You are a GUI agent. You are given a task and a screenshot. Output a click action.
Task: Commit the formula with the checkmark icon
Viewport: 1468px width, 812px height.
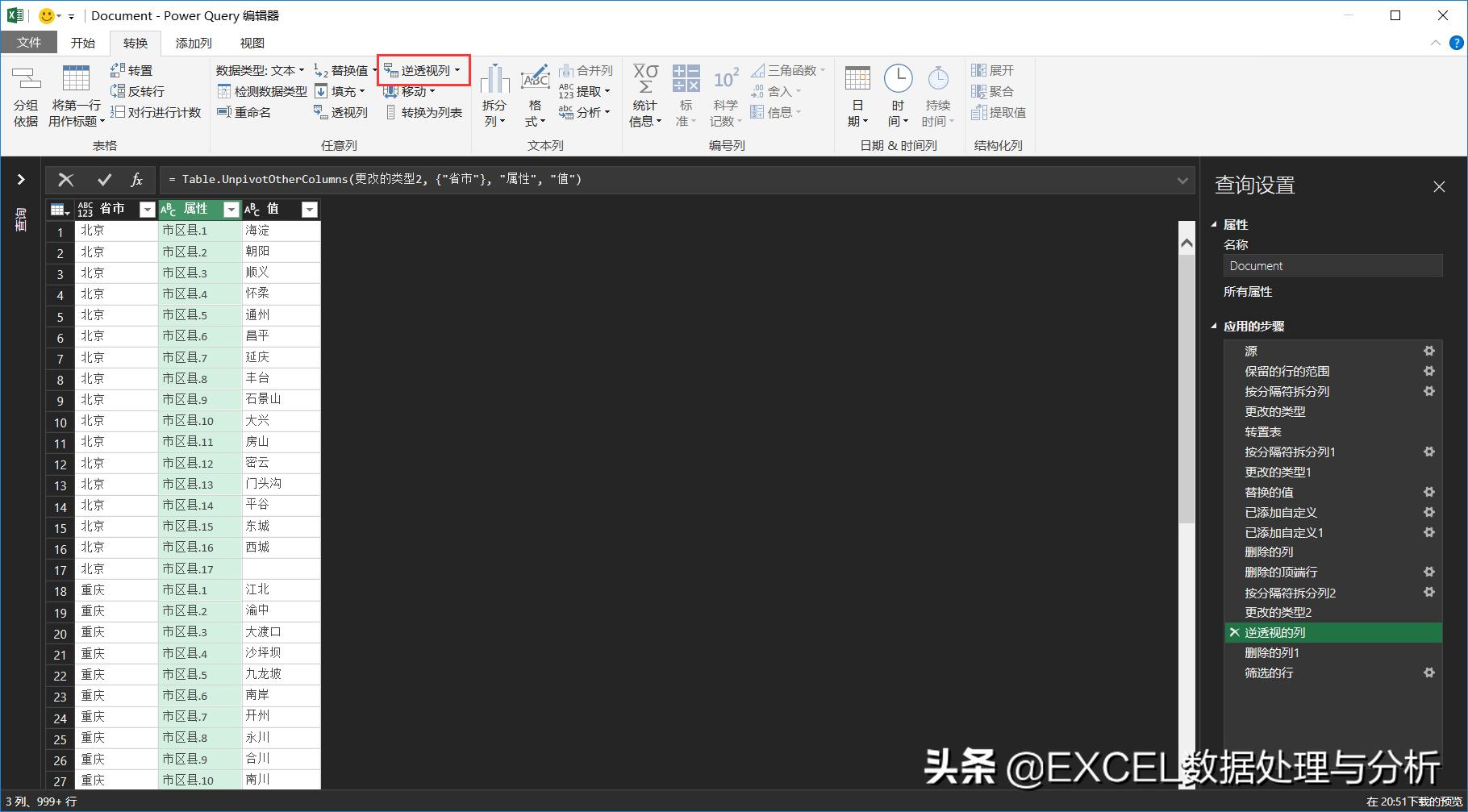click(104, 179)
